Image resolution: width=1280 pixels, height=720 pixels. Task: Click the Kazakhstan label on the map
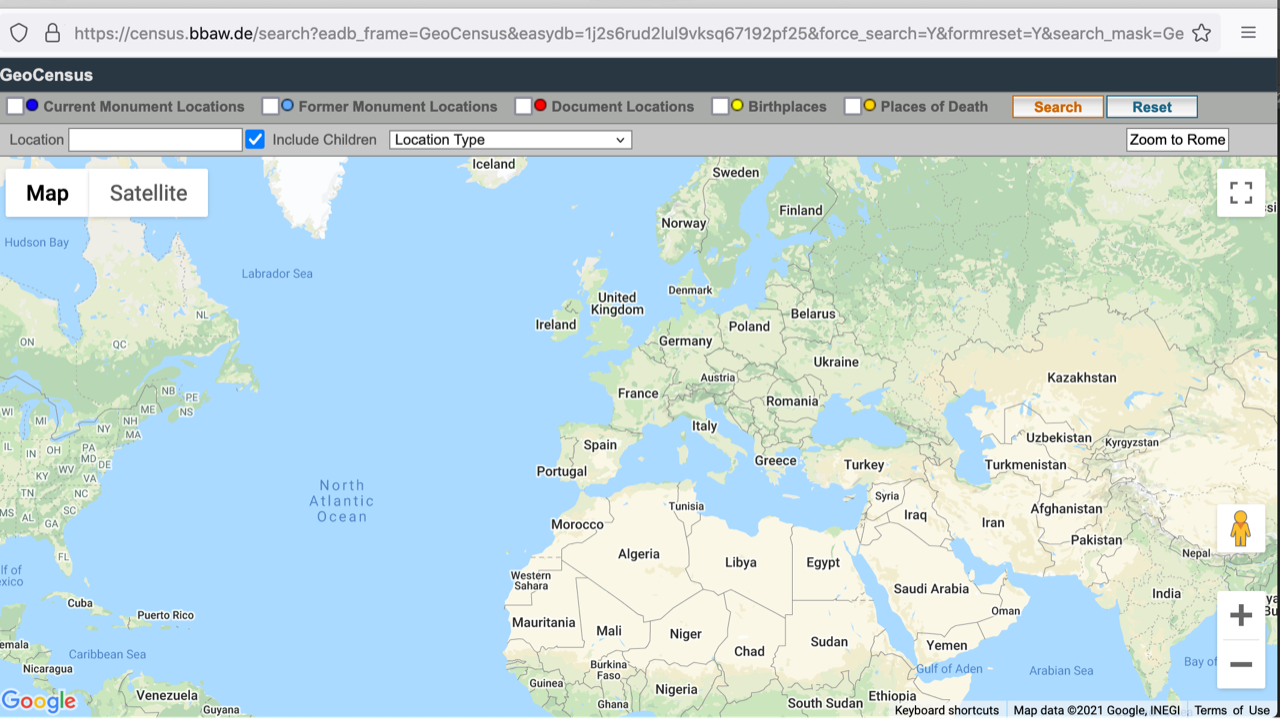(1082, 378)
